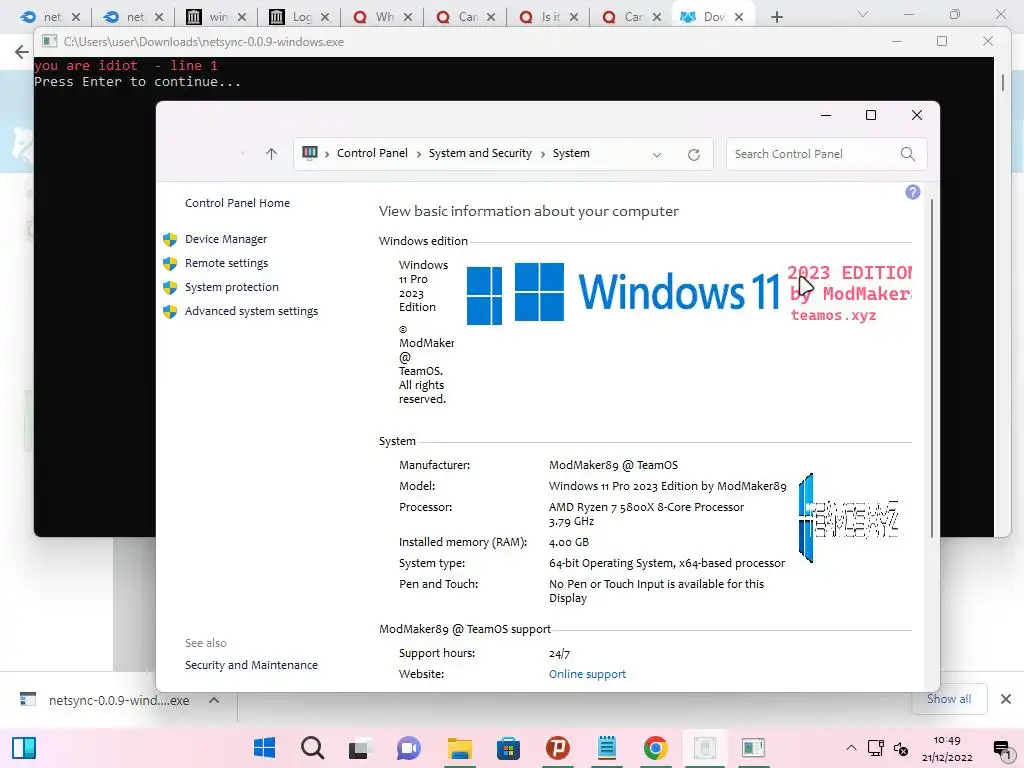
Task: Close the 'Is it' browser tab
Action: pos(573,17)
